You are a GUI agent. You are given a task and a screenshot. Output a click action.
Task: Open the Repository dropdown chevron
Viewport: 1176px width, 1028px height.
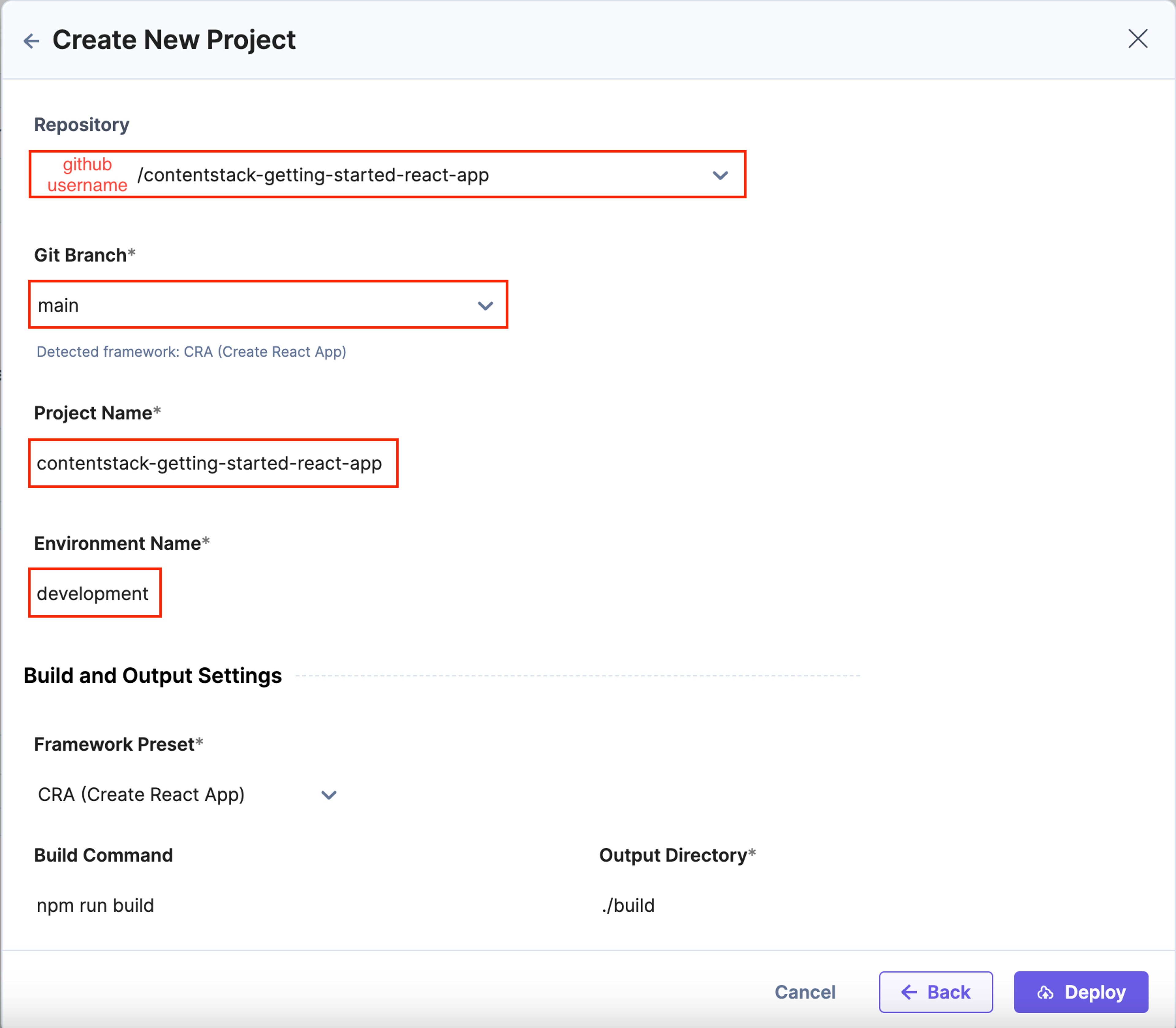pos(720,175)
